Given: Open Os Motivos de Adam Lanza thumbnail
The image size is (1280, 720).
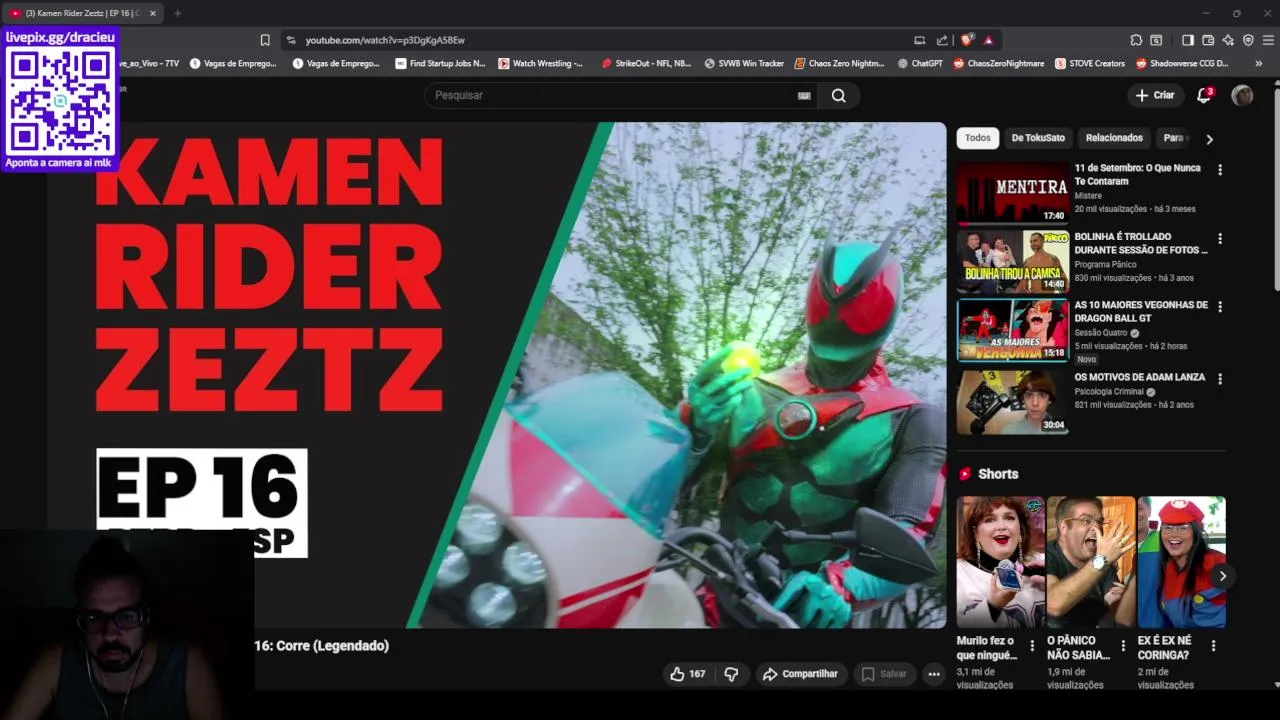Looking at the screenshot, I should [1012, 402].
